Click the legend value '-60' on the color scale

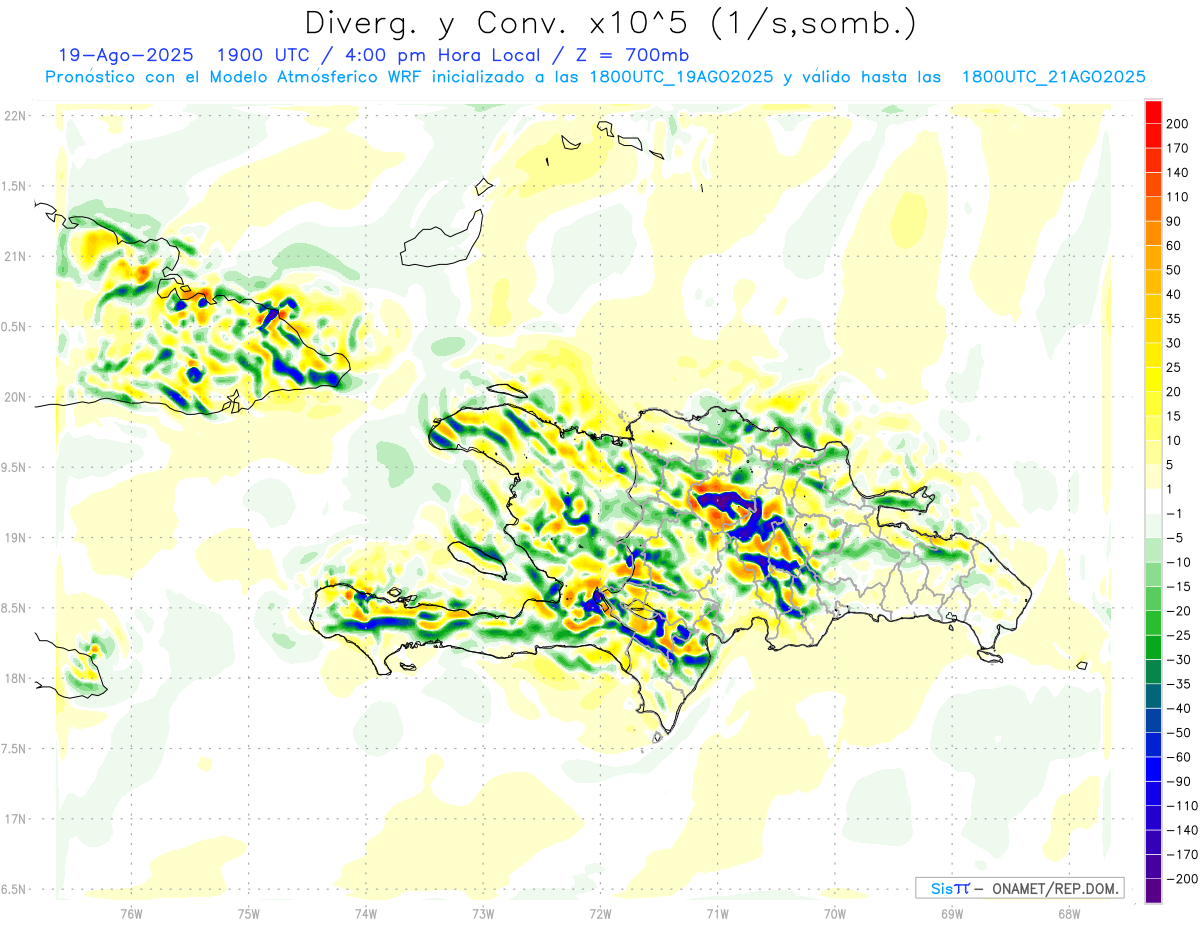point(1178,757)
